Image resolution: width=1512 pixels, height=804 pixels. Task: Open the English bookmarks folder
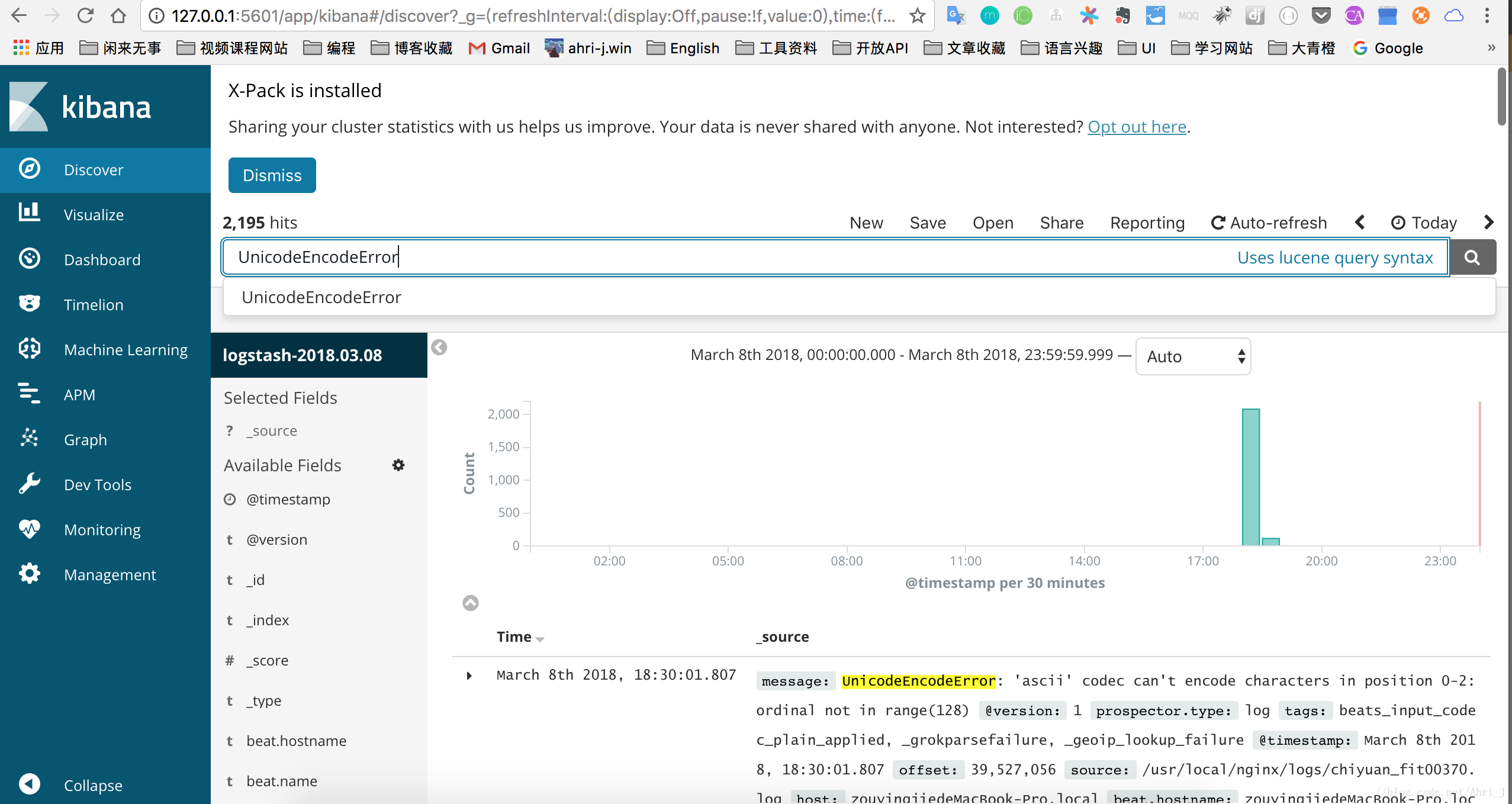(x=683, y=48)
